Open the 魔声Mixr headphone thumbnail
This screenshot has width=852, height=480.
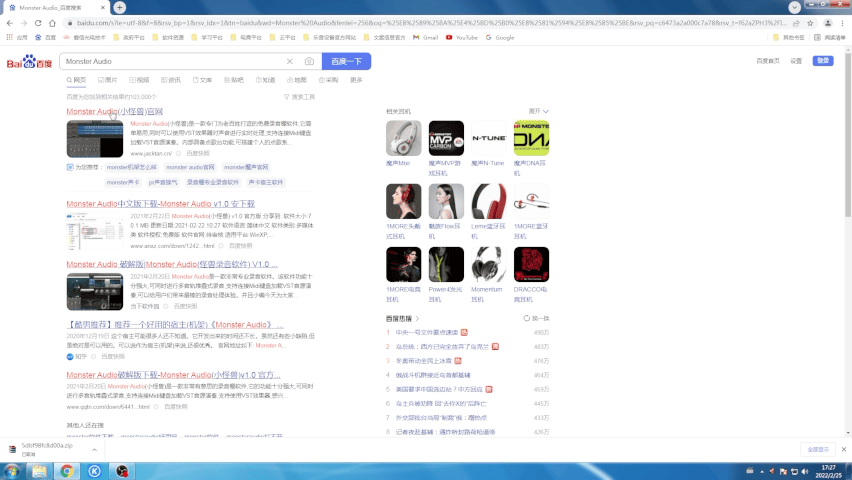[x=404, y=138]
